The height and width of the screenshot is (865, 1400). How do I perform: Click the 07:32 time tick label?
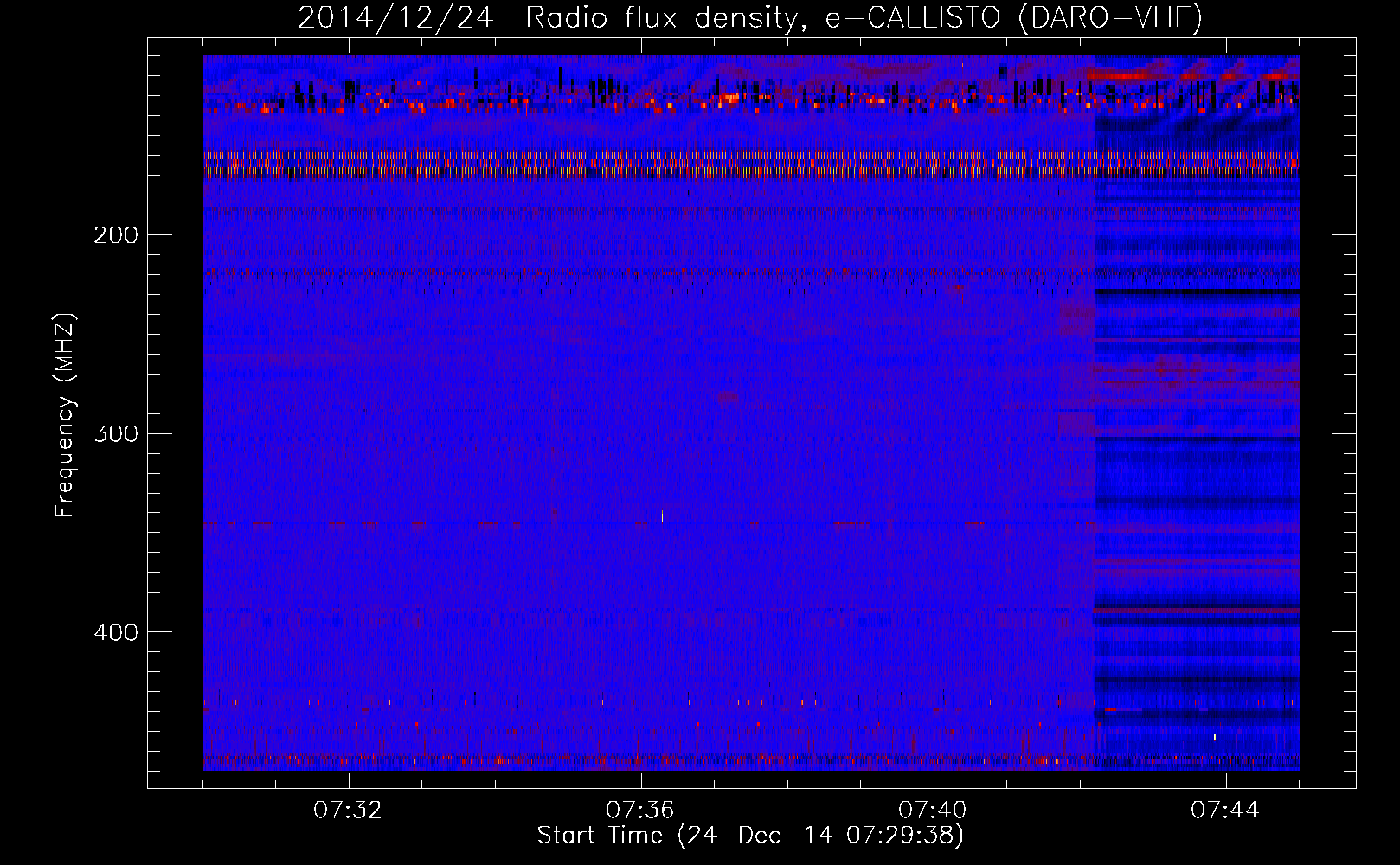click(x=348, y=811)
